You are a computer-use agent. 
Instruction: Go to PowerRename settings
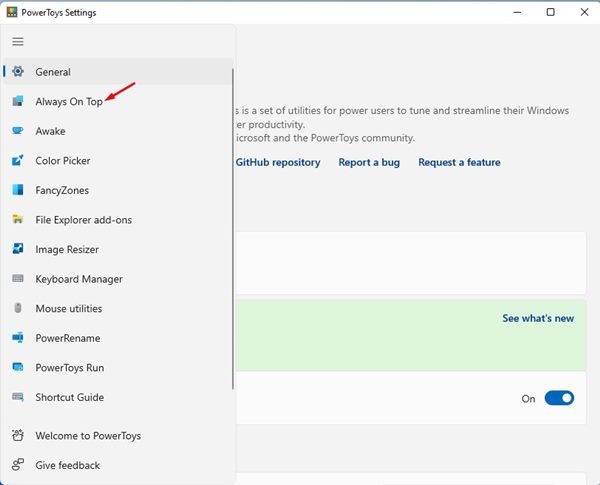coord(67,338)
